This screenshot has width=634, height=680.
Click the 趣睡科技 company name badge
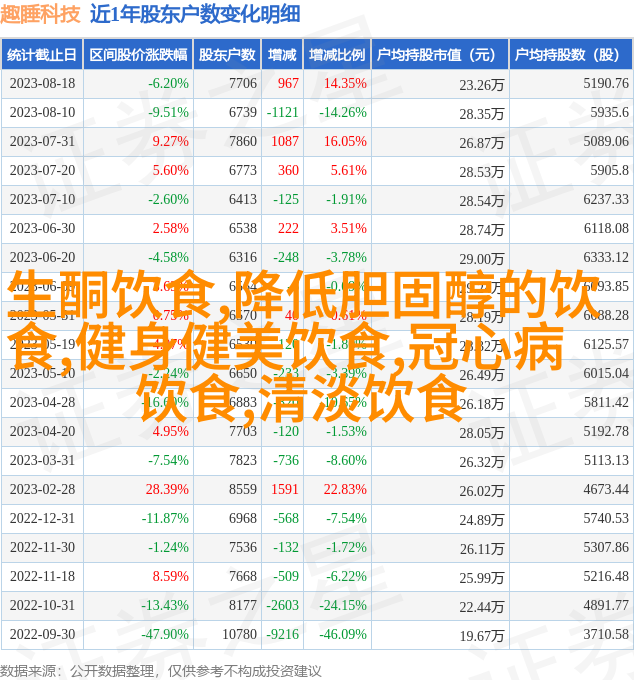(x=41, y=14)
